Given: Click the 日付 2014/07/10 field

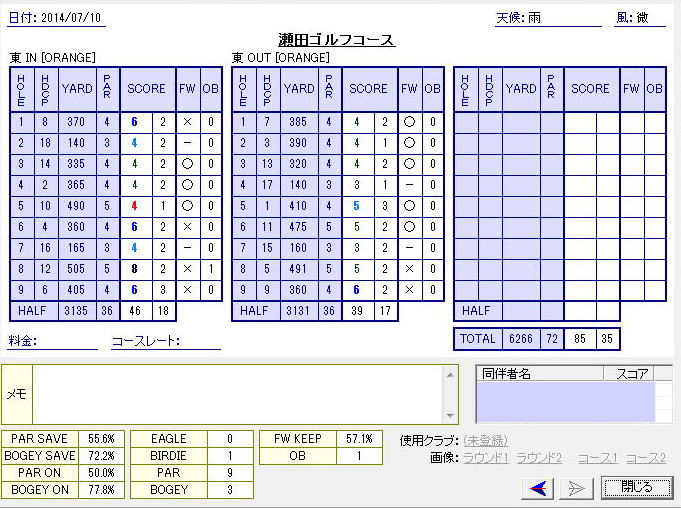Looking at the screenshot, I should pyautogui.click(x=56, y=18).
